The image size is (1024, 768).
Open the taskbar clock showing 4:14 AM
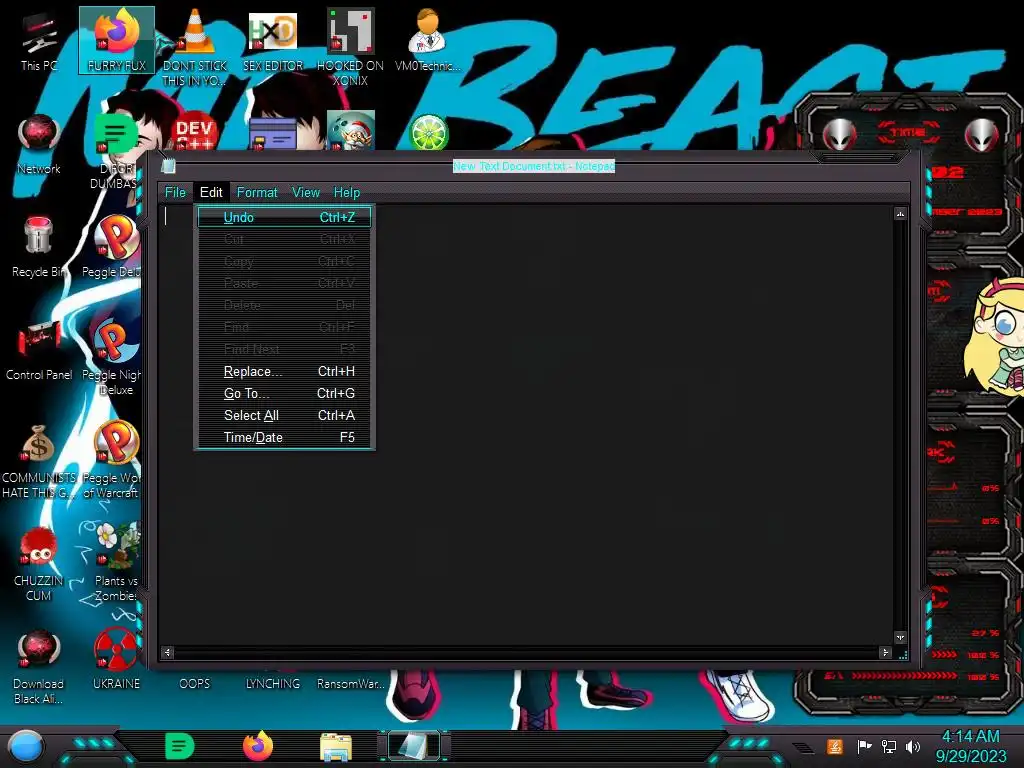pos(970,746)
